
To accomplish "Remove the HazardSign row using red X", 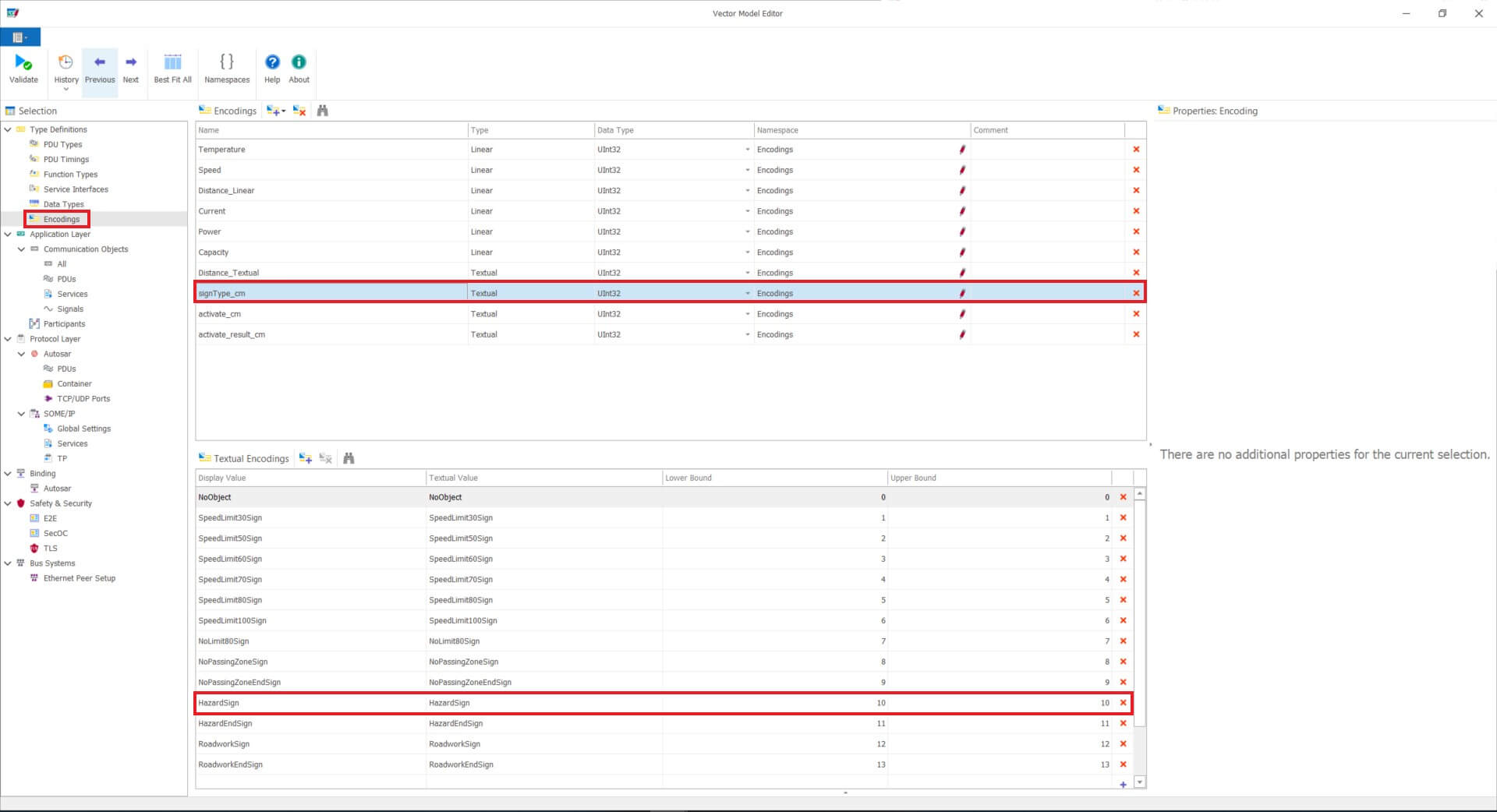I will tap(1123, 703).
